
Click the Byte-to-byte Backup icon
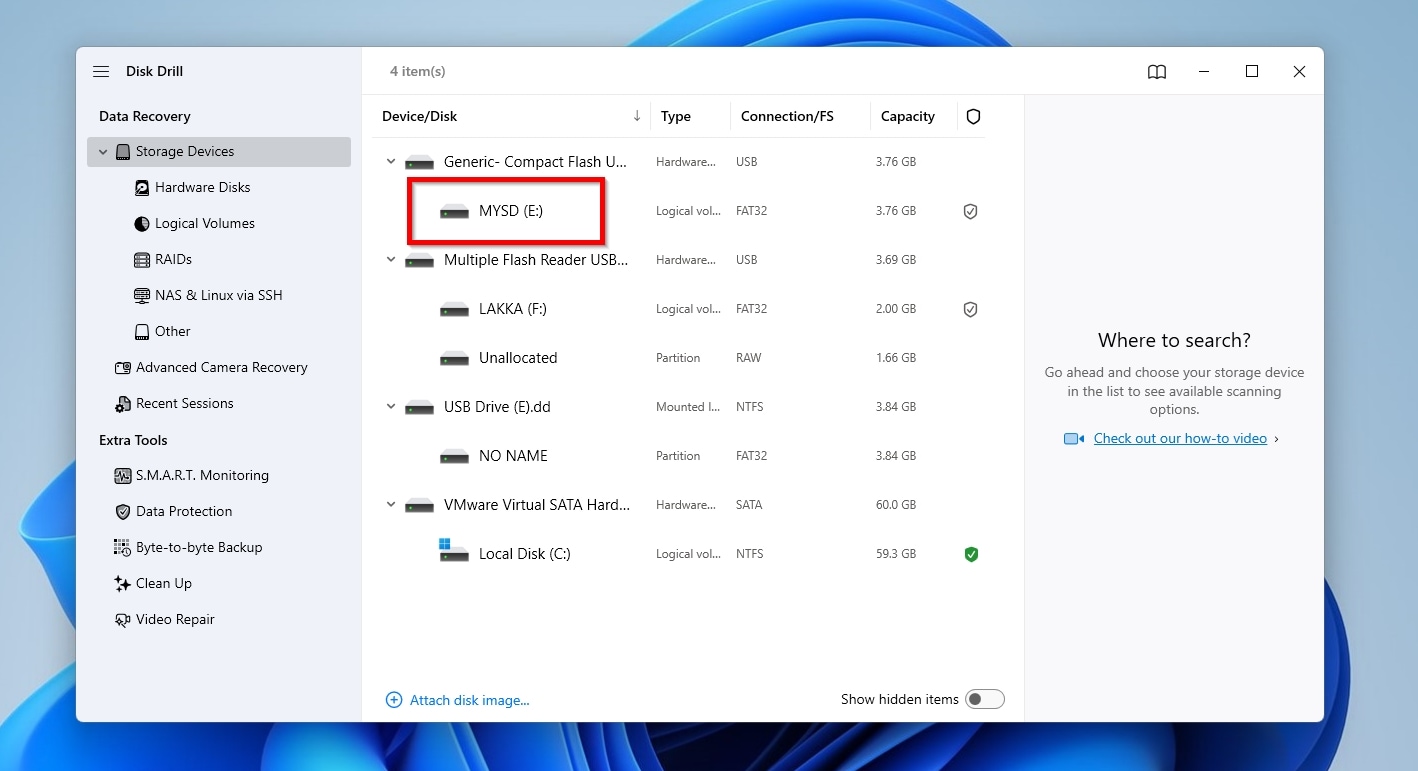[x=123, y=548]
